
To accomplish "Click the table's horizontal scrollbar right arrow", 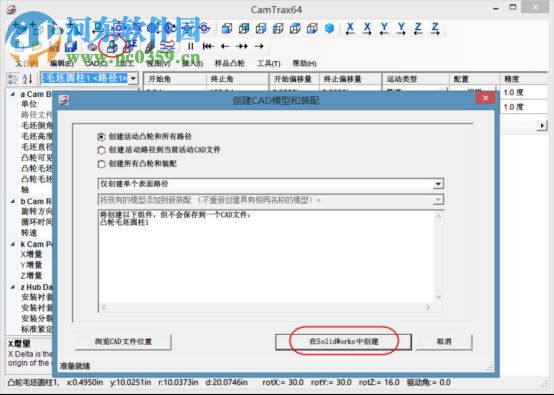I will 542,125.
